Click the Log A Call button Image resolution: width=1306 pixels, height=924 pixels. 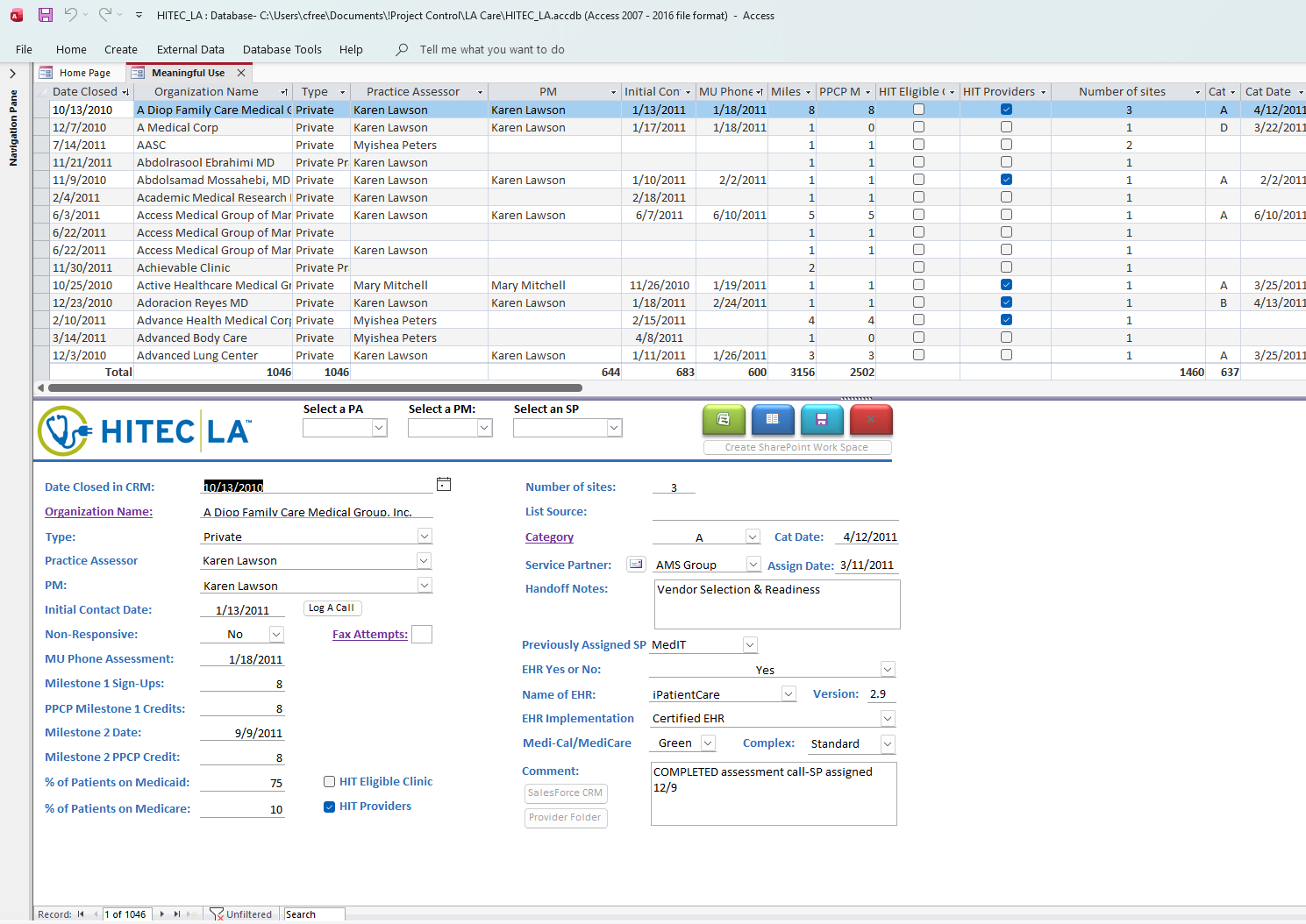pos(332,608)
